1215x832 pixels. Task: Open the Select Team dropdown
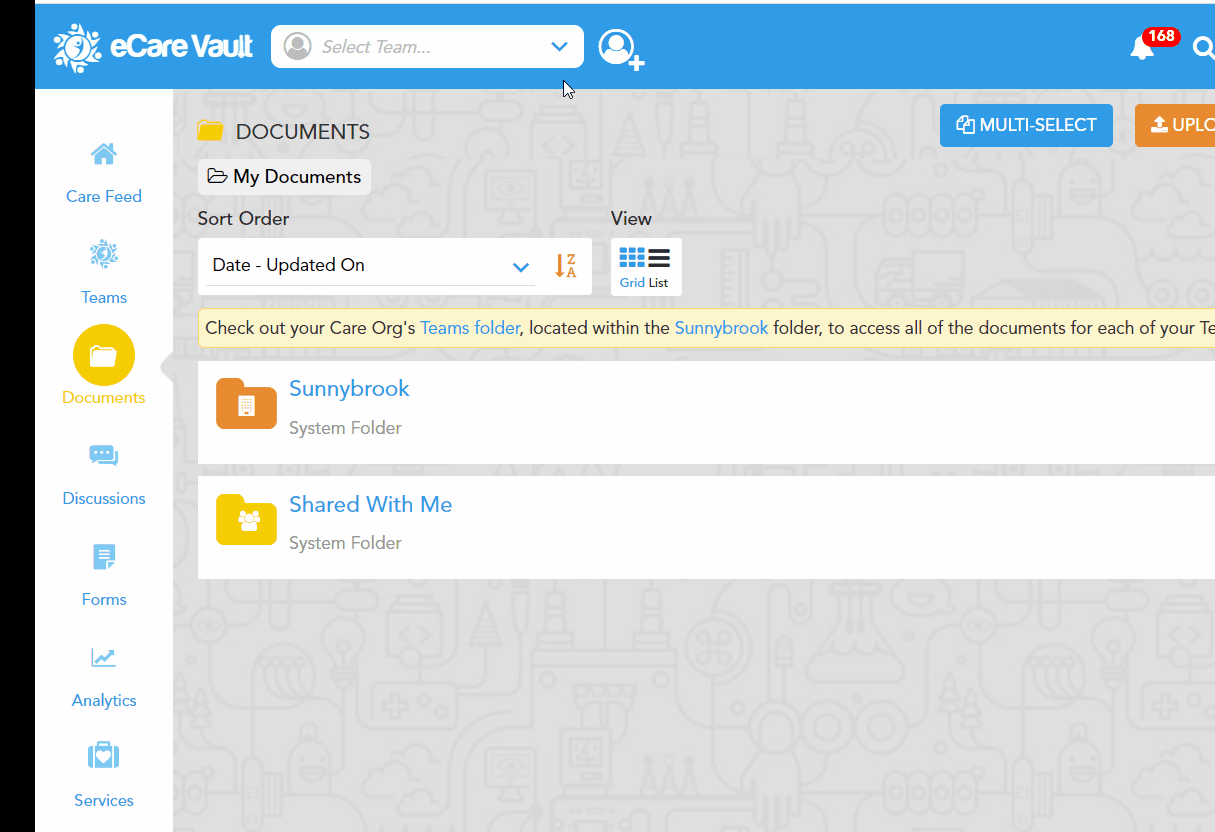(x=427, y=47)
